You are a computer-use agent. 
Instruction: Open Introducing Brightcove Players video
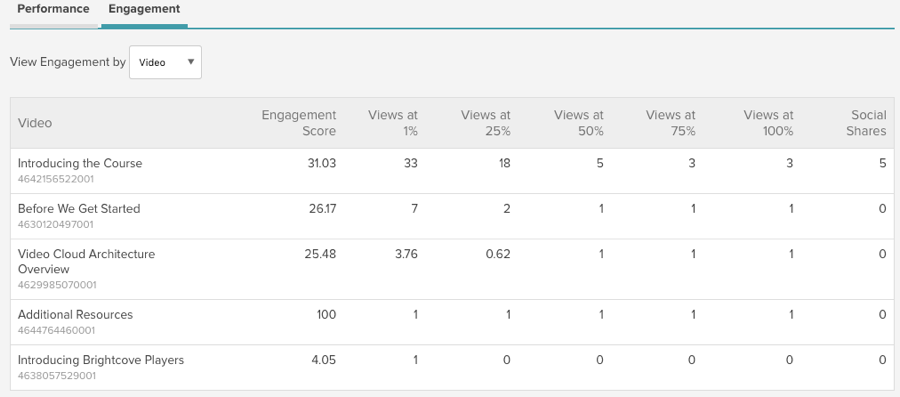tap(101, 360)
